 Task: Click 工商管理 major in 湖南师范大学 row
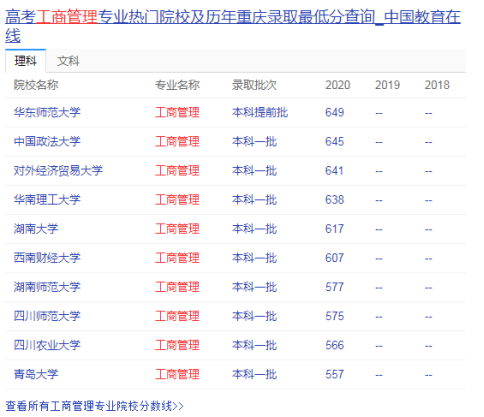(x=177, y=287)
